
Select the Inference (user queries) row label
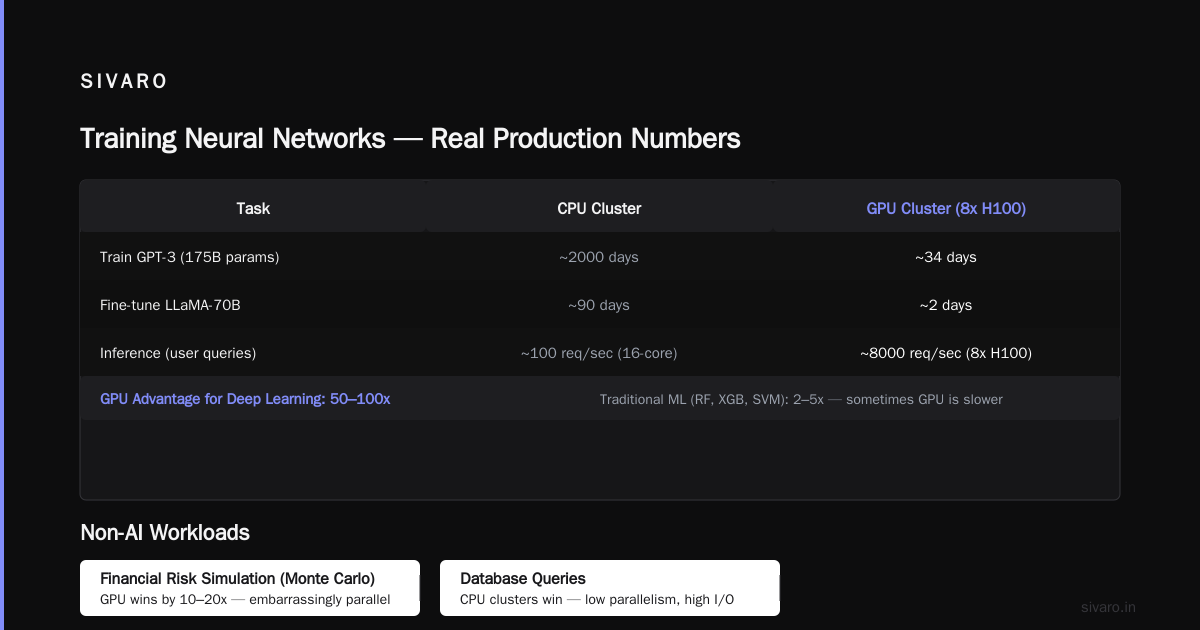(x=178, y=353)
